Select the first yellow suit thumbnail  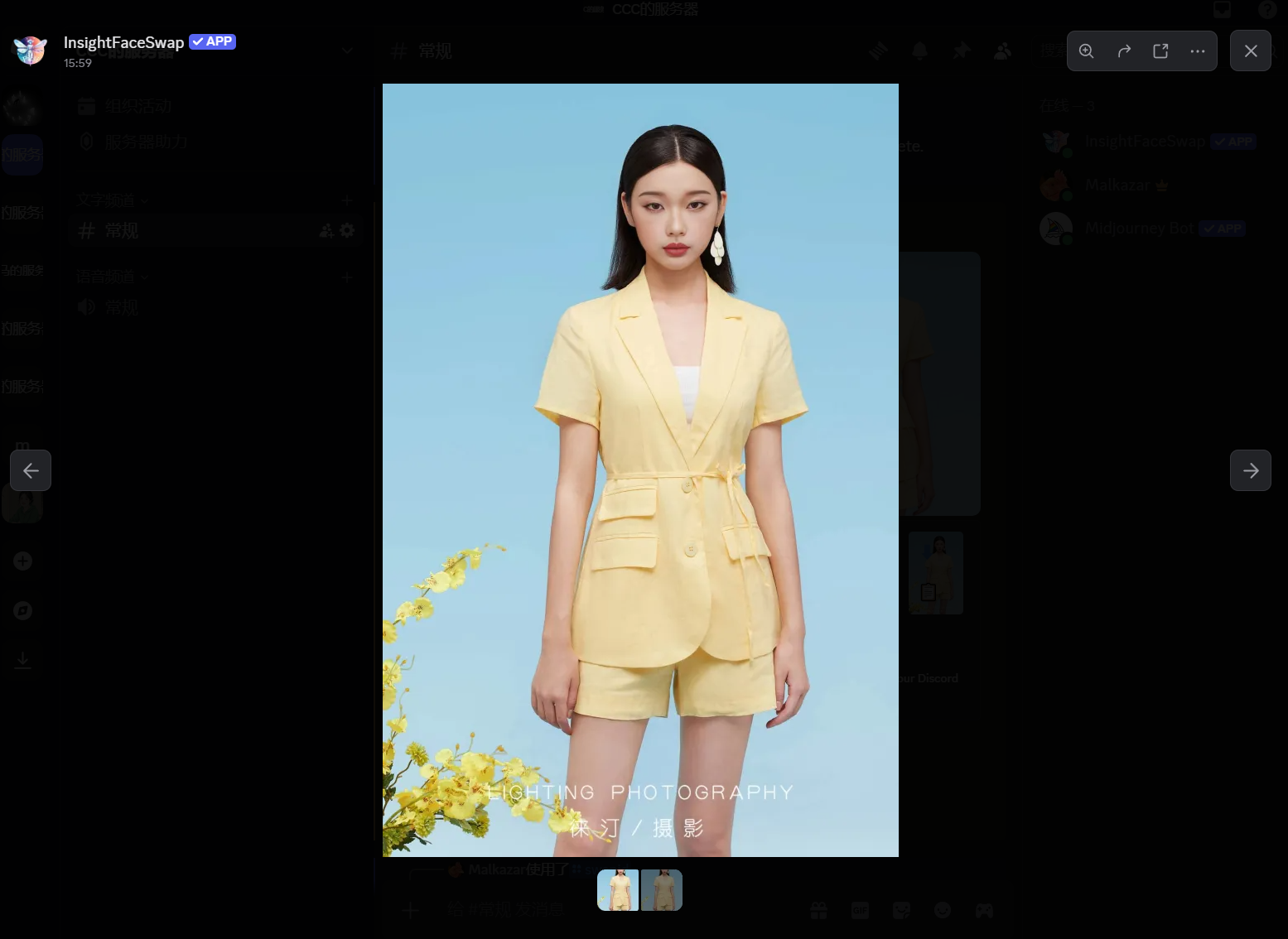point(618,890)
